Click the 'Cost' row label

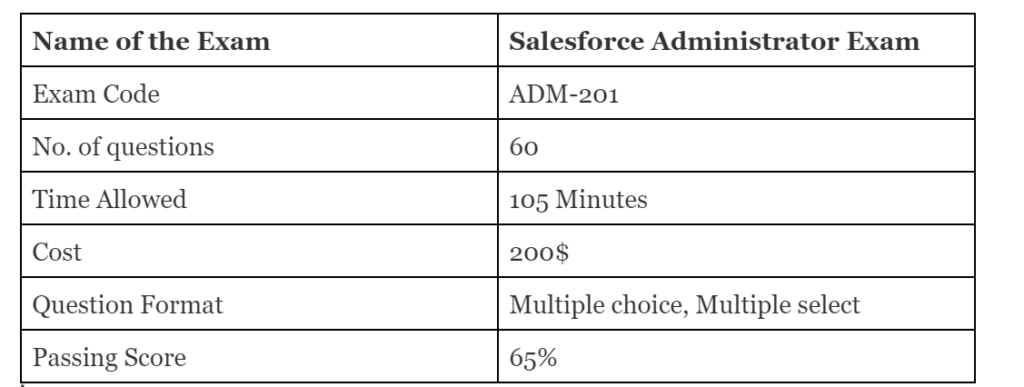[x=57, y=253]
